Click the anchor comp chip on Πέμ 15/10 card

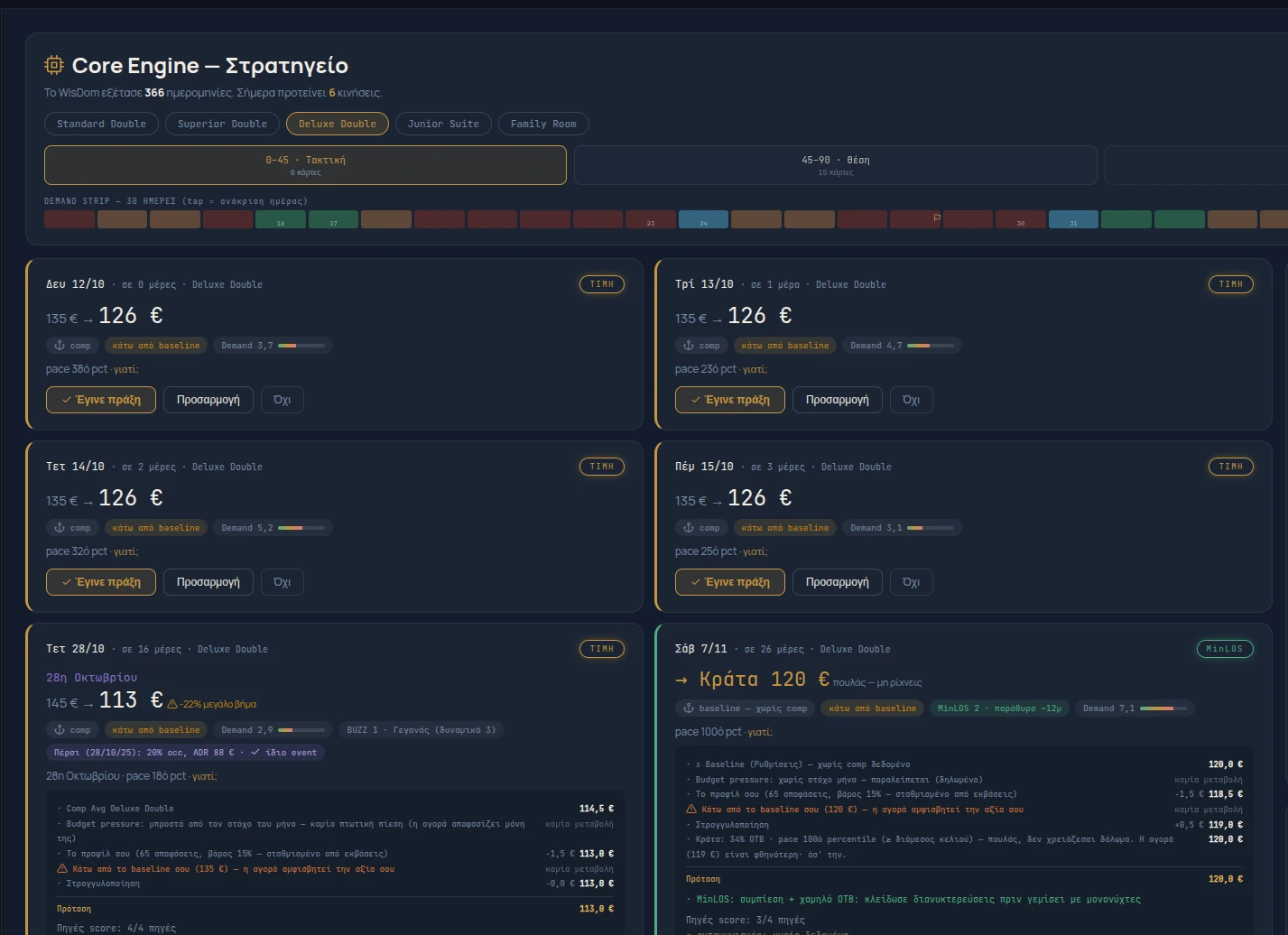point(702,527)
